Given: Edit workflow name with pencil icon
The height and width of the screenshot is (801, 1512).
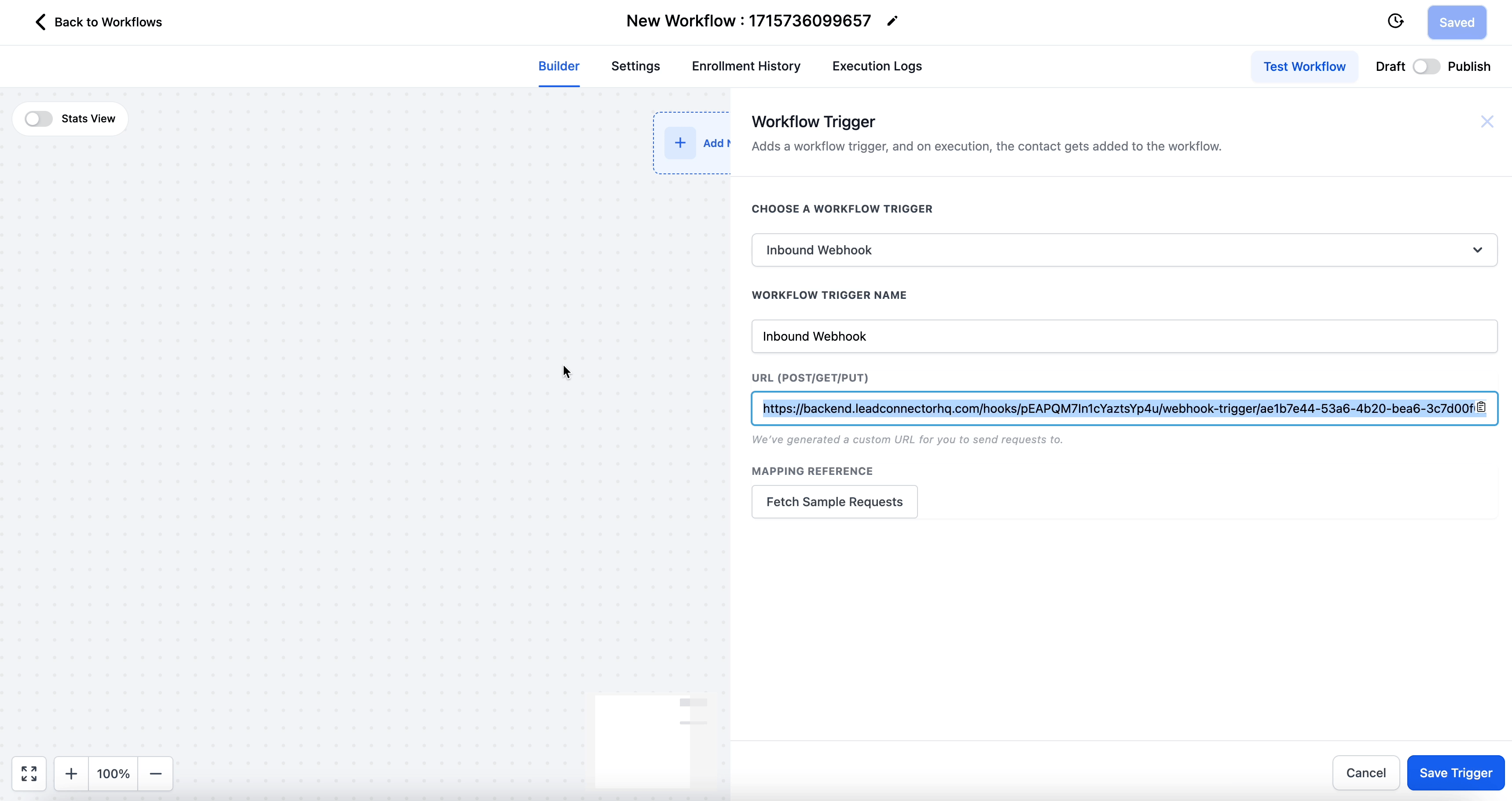Looking at the screenshot, I should pyautogui.click(x=892, y=21).
